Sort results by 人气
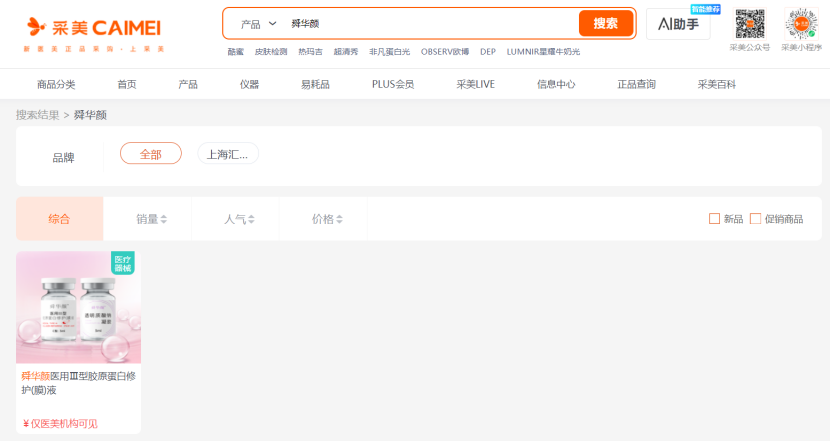The height and width of the screenshot is (441, 830). (x=239, y=219)
